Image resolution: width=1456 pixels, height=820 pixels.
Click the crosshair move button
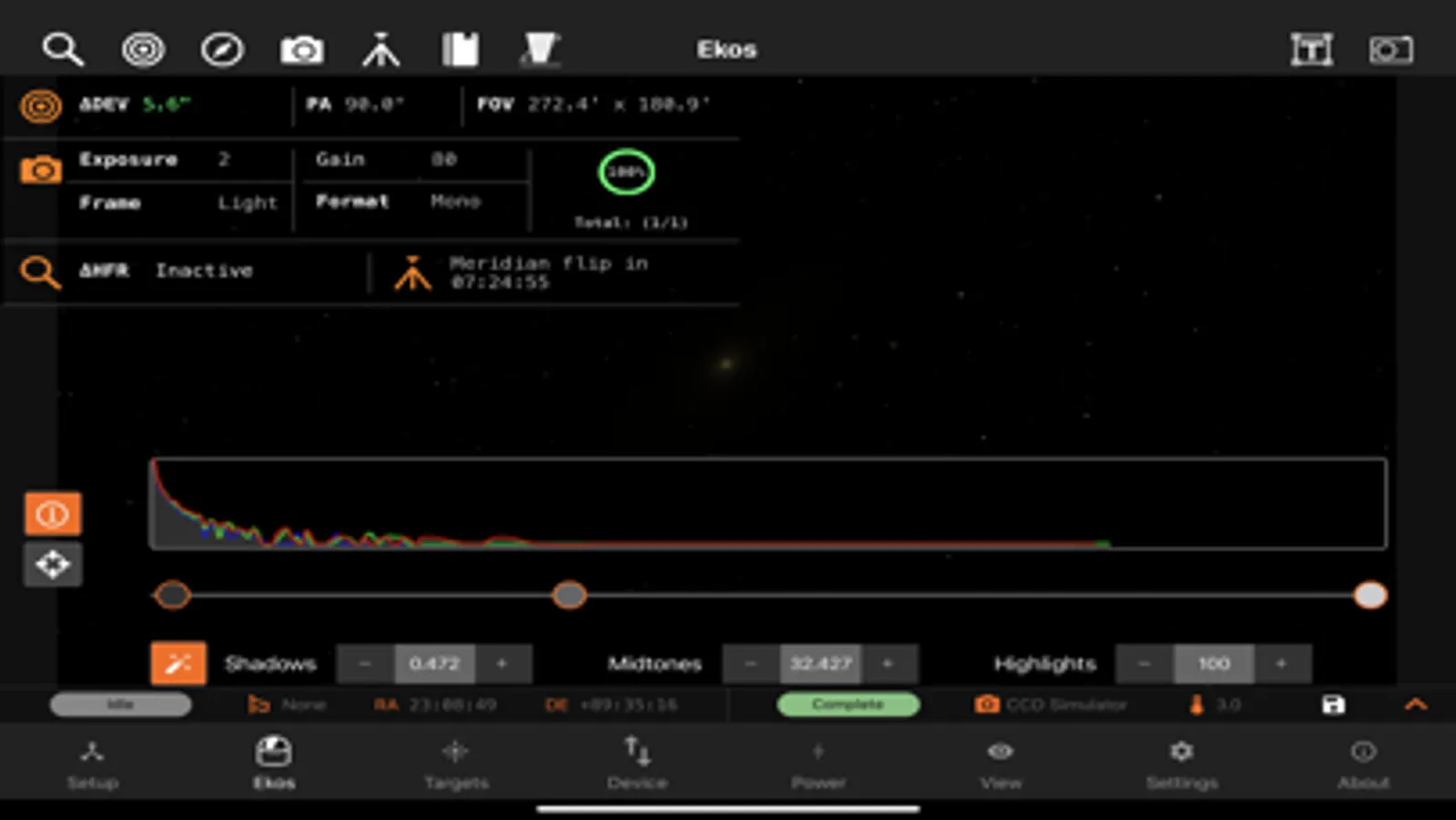[x=53, y=565]
